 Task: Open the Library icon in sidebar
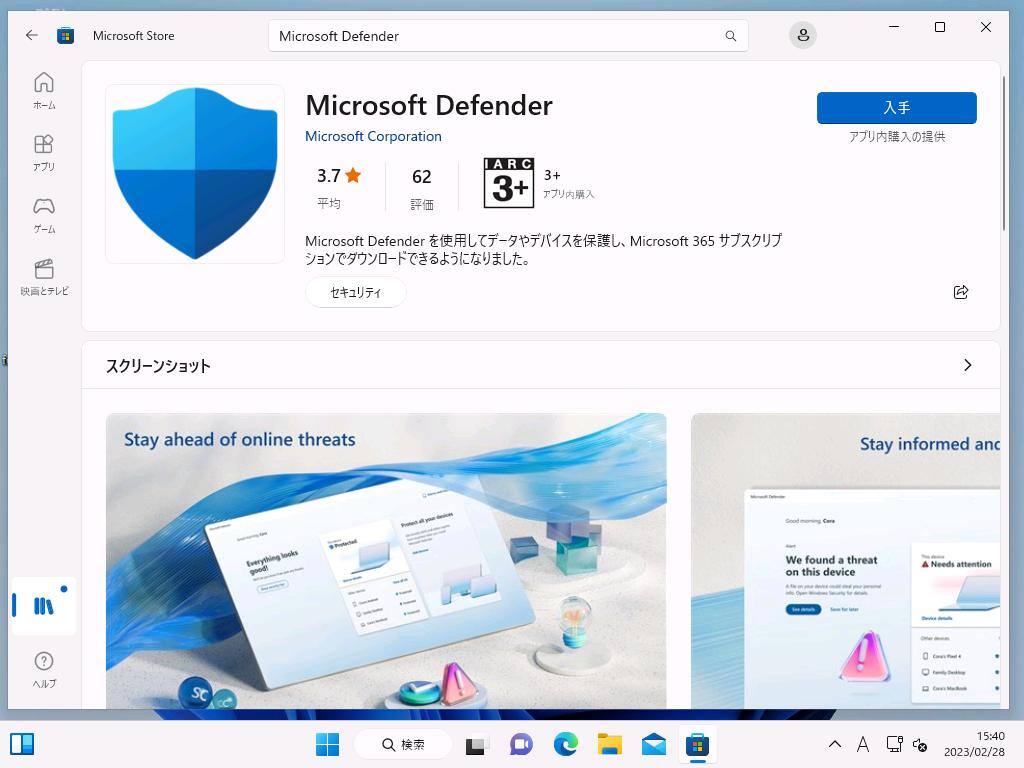click(43, 606)
